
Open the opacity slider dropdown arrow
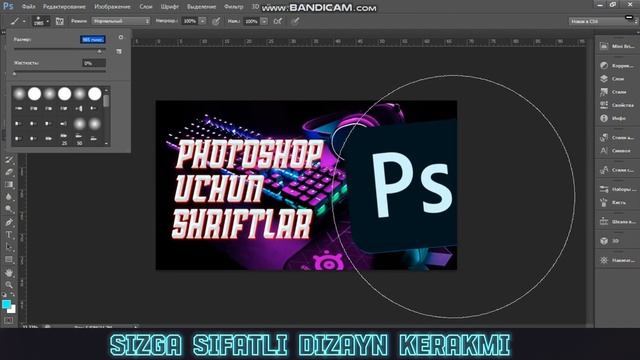coord(202,21)
